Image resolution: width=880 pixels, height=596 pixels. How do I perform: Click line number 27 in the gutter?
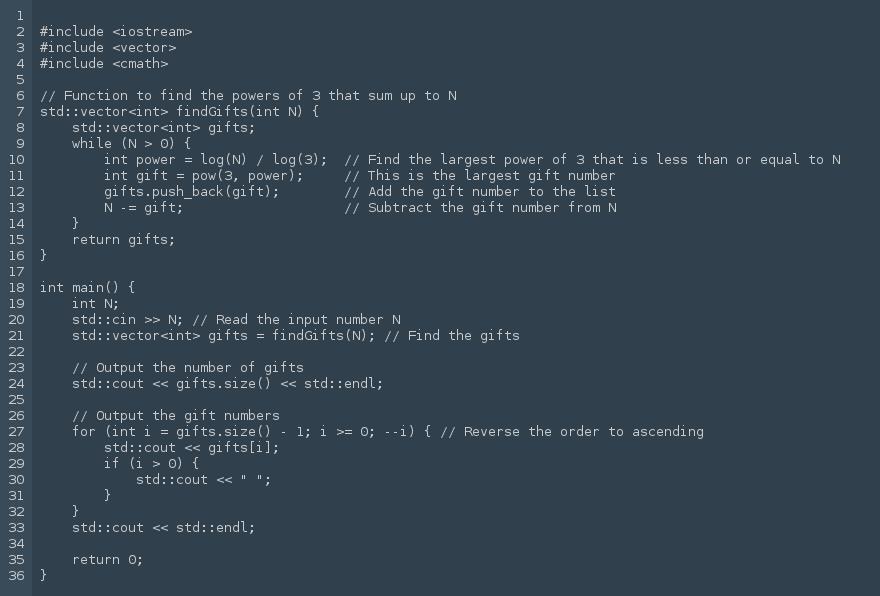pyautogui.click(x=16, y=431)
